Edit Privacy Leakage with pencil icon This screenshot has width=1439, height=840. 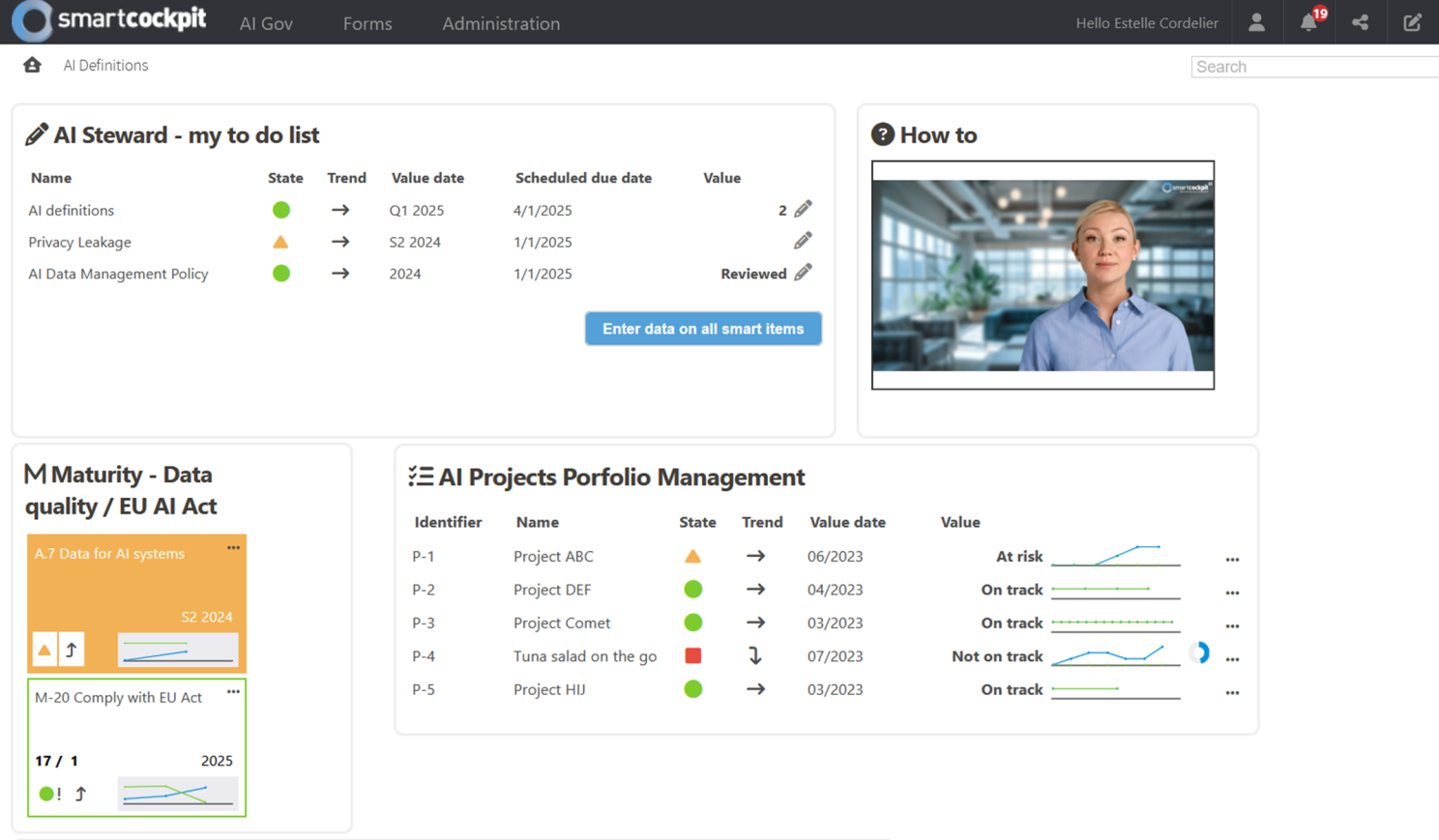pyautogui.click(x=803, y=241)
